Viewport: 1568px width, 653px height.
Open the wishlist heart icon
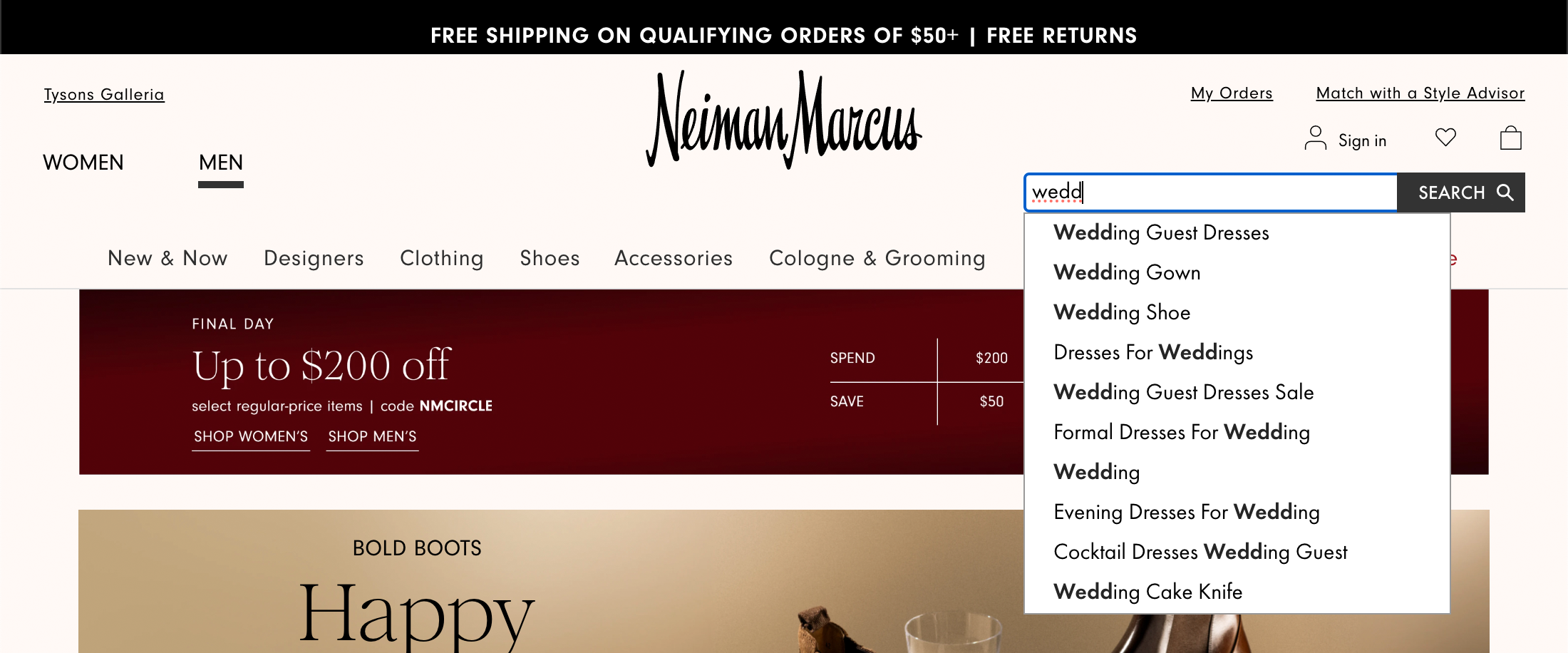[1445, 138]
